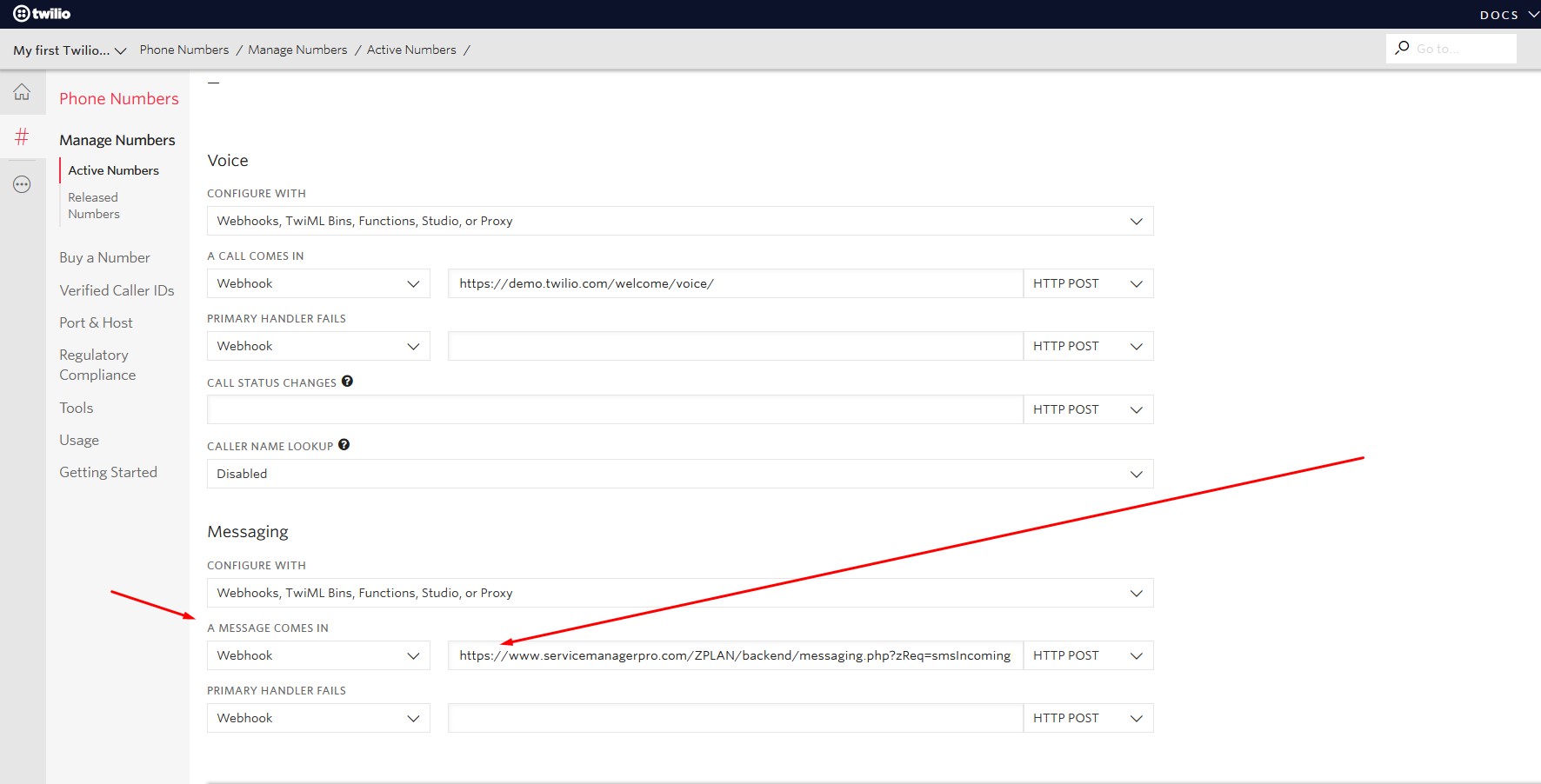Change A Message Comes In Webhook type
This screenshot has width=1541, height=784.
click(318, 655)
